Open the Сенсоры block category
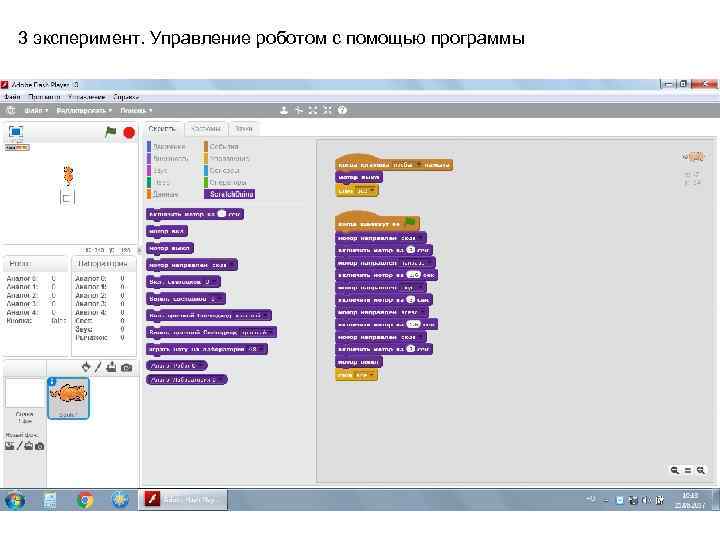 (x=224, y=170)
